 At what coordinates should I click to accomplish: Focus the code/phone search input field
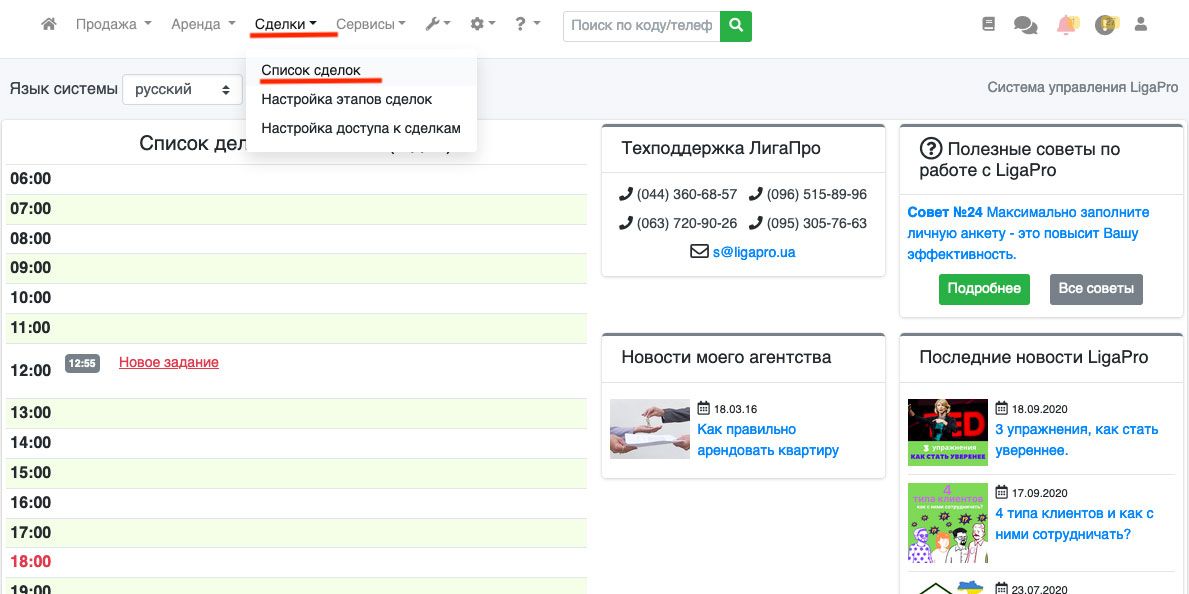pyautogui.click(x=642, y=26)
